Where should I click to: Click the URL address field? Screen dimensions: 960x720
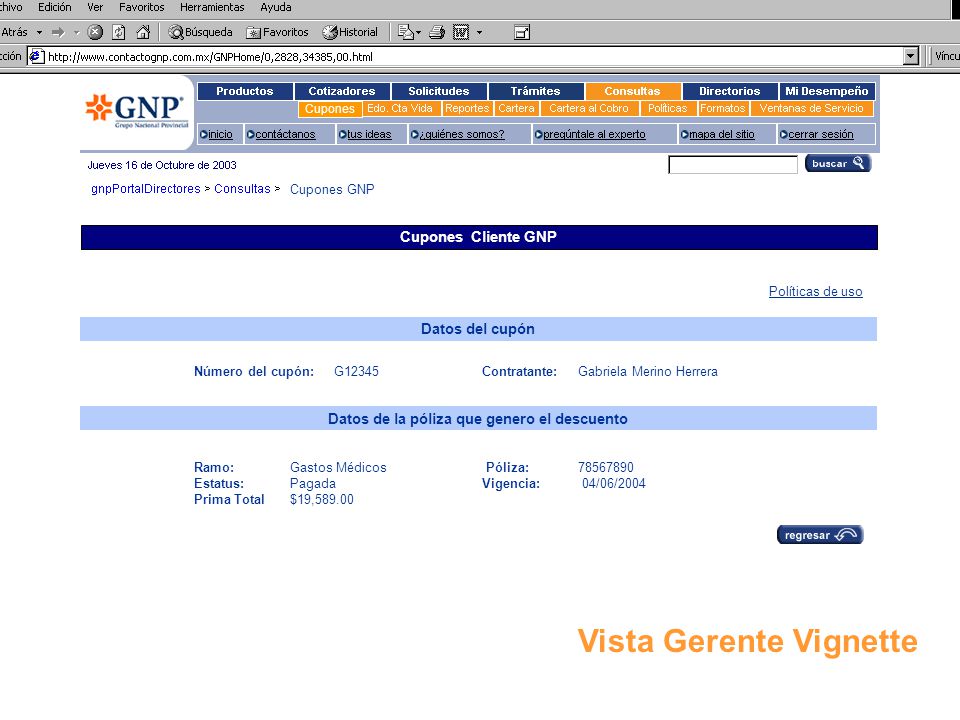(x=474, y=57)
